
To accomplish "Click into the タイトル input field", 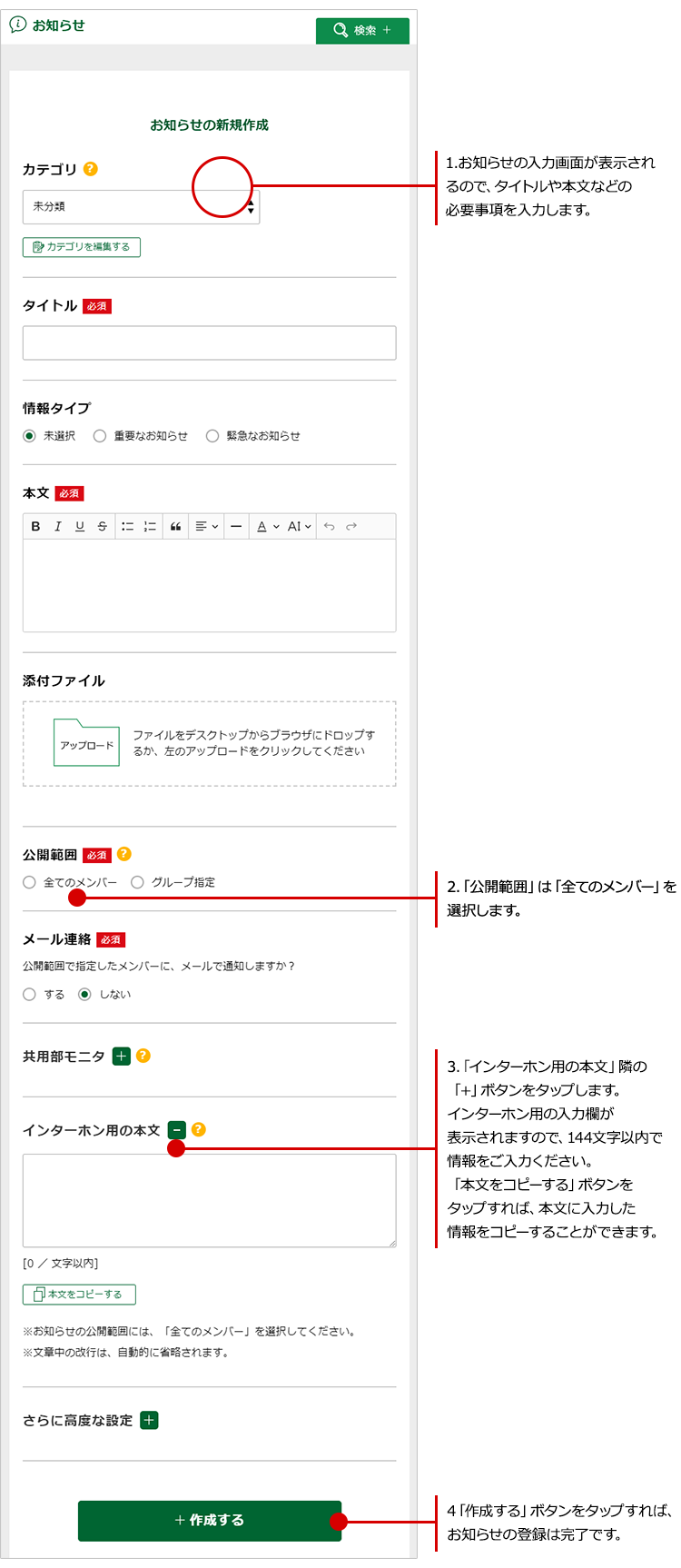I will click(209, 343).
